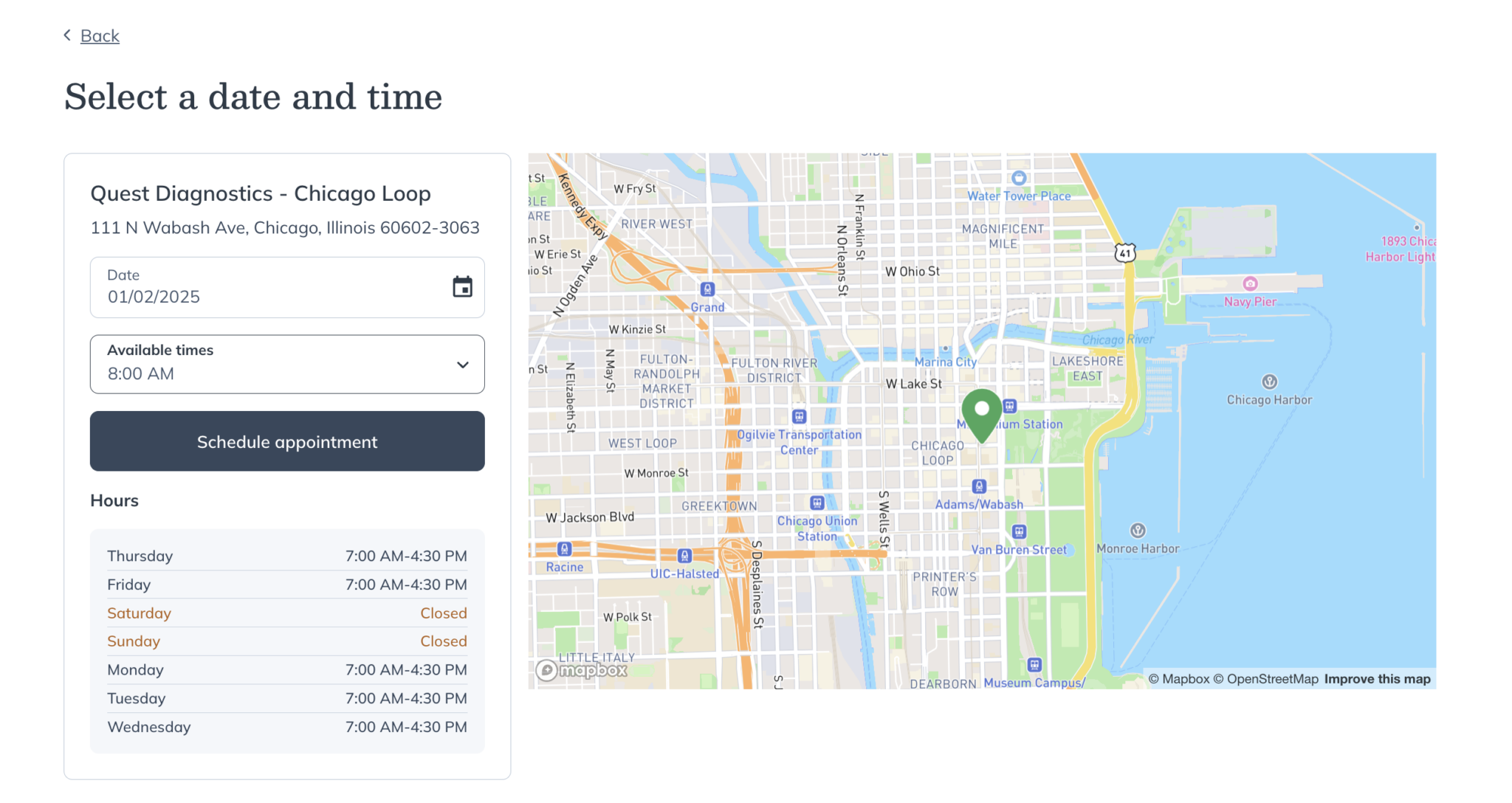Select the Grand station icon on the map
The image size is (1512, 803).
point(707,291)
